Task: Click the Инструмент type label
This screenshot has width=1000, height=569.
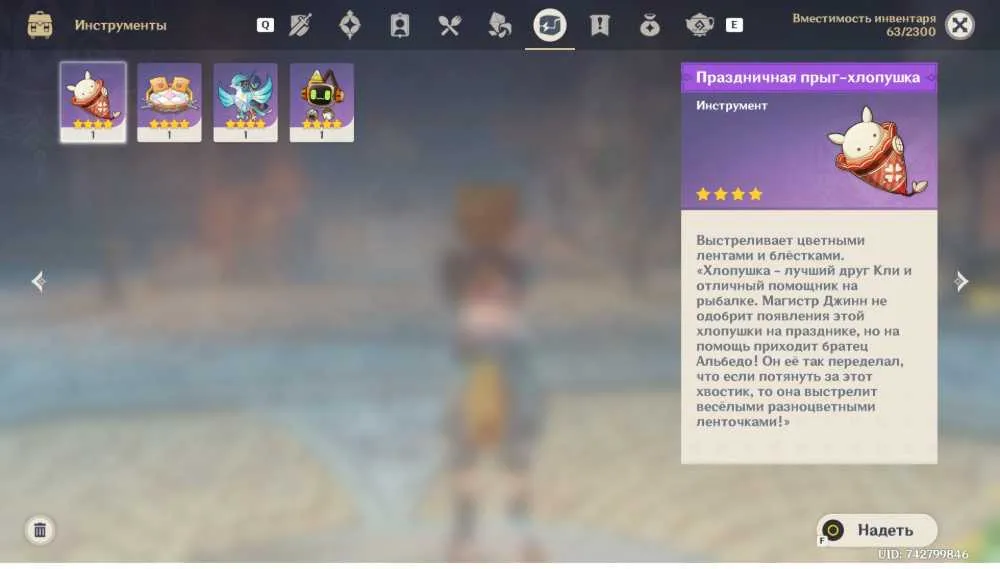Action: click(x=732, y=105)
